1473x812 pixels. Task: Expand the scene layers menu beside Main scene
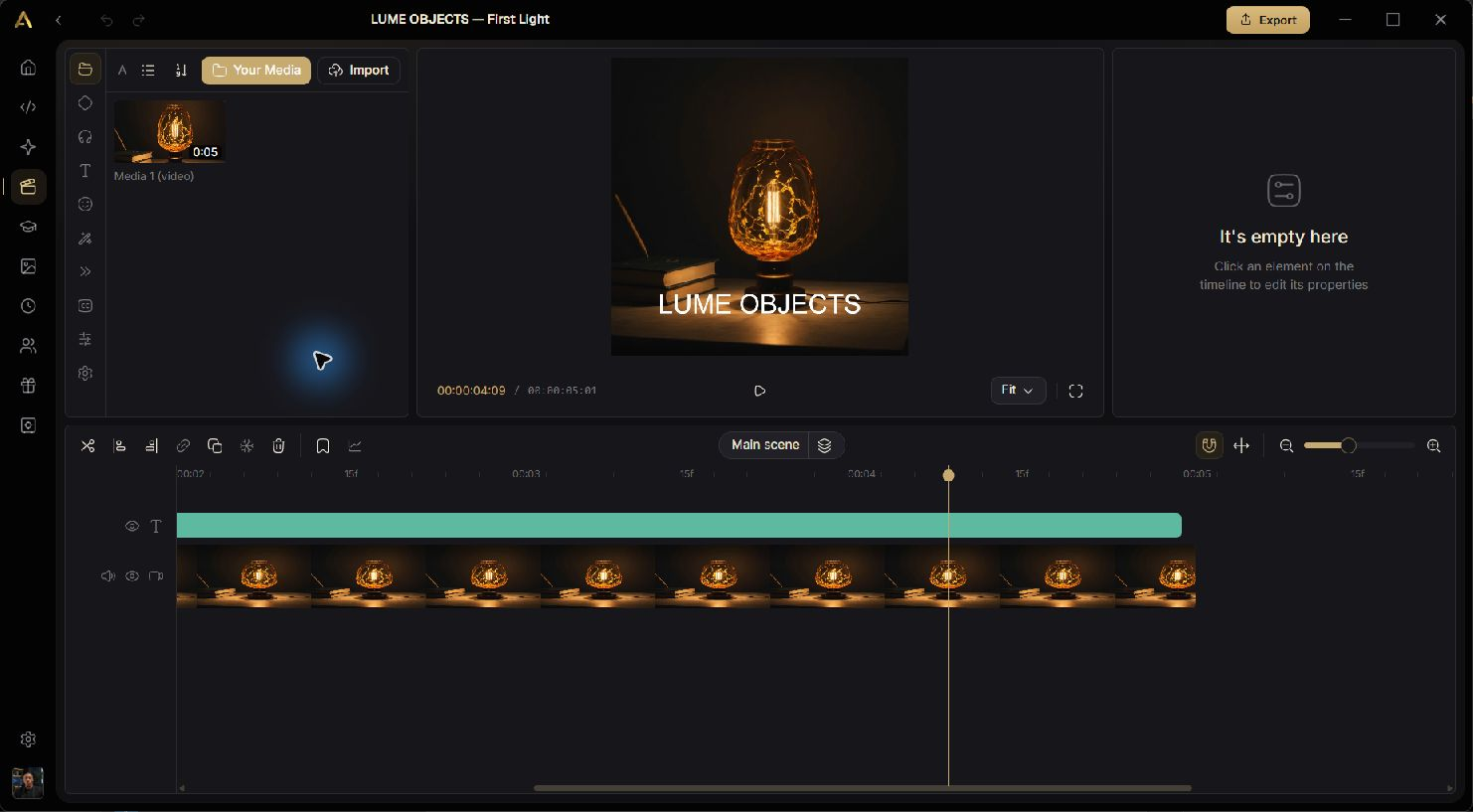(824, 445)
